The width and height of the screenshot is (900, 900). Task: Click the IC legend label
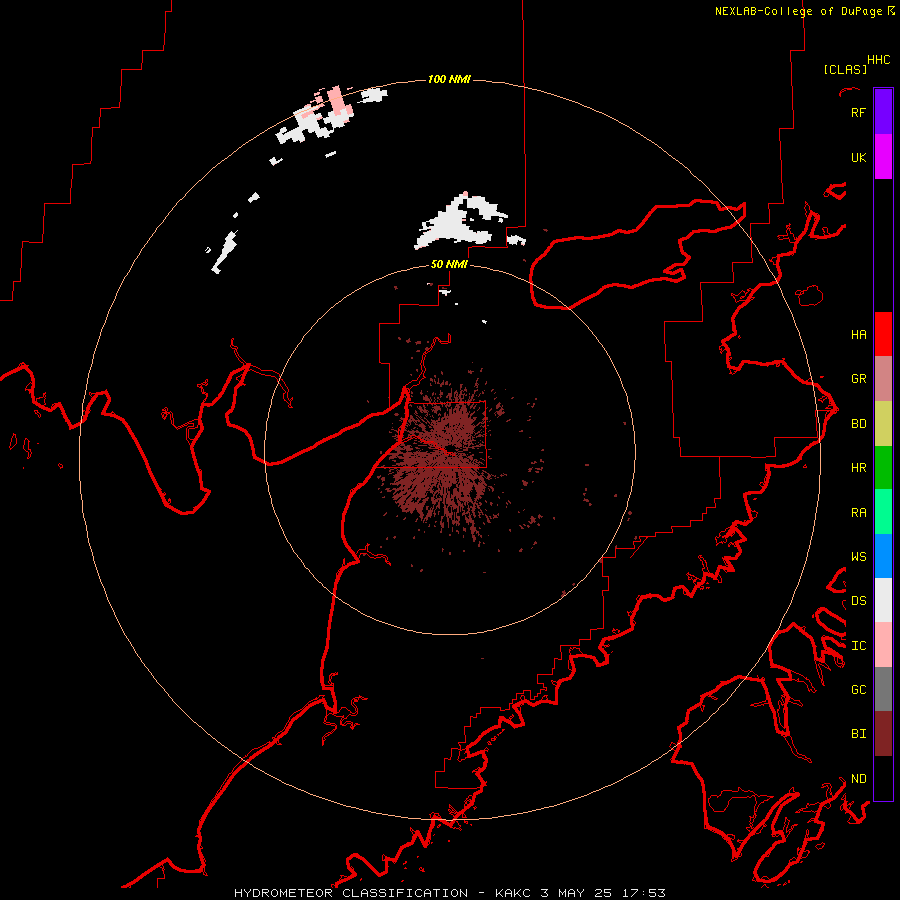pos(858,645)
